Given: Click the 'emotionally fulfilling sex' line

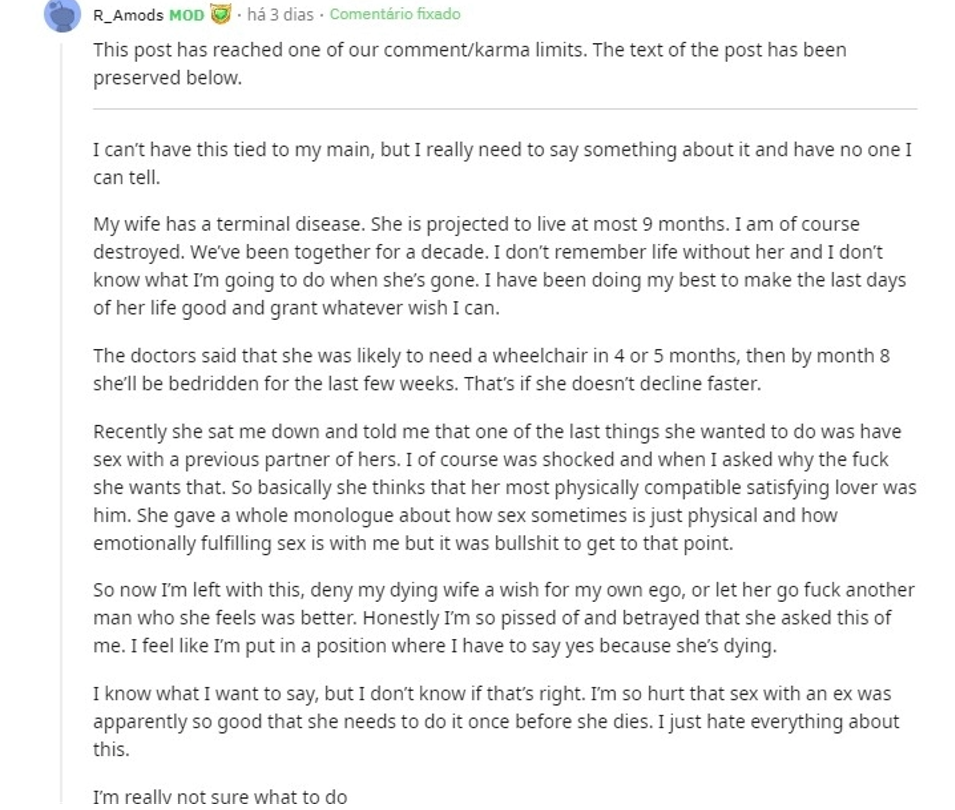Looking at the screenshot, I should tap(413, 543).
